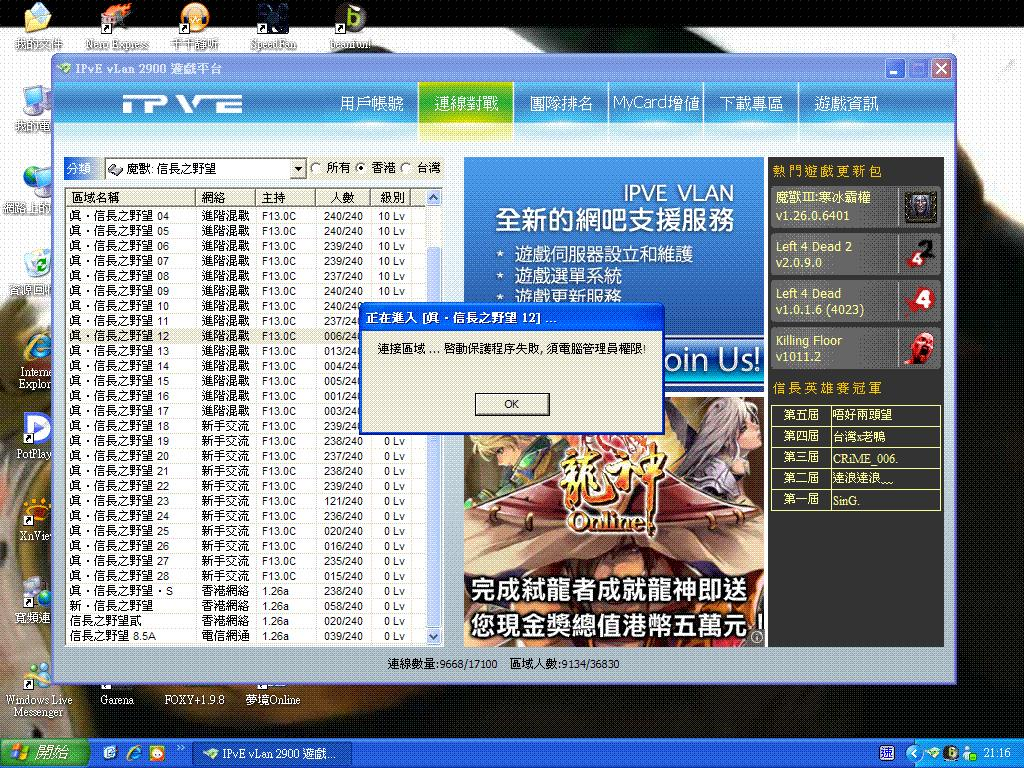Click the 龍神 Online ad banner
This screenshot has width=1024, height=768.
(x=614, y=521)
